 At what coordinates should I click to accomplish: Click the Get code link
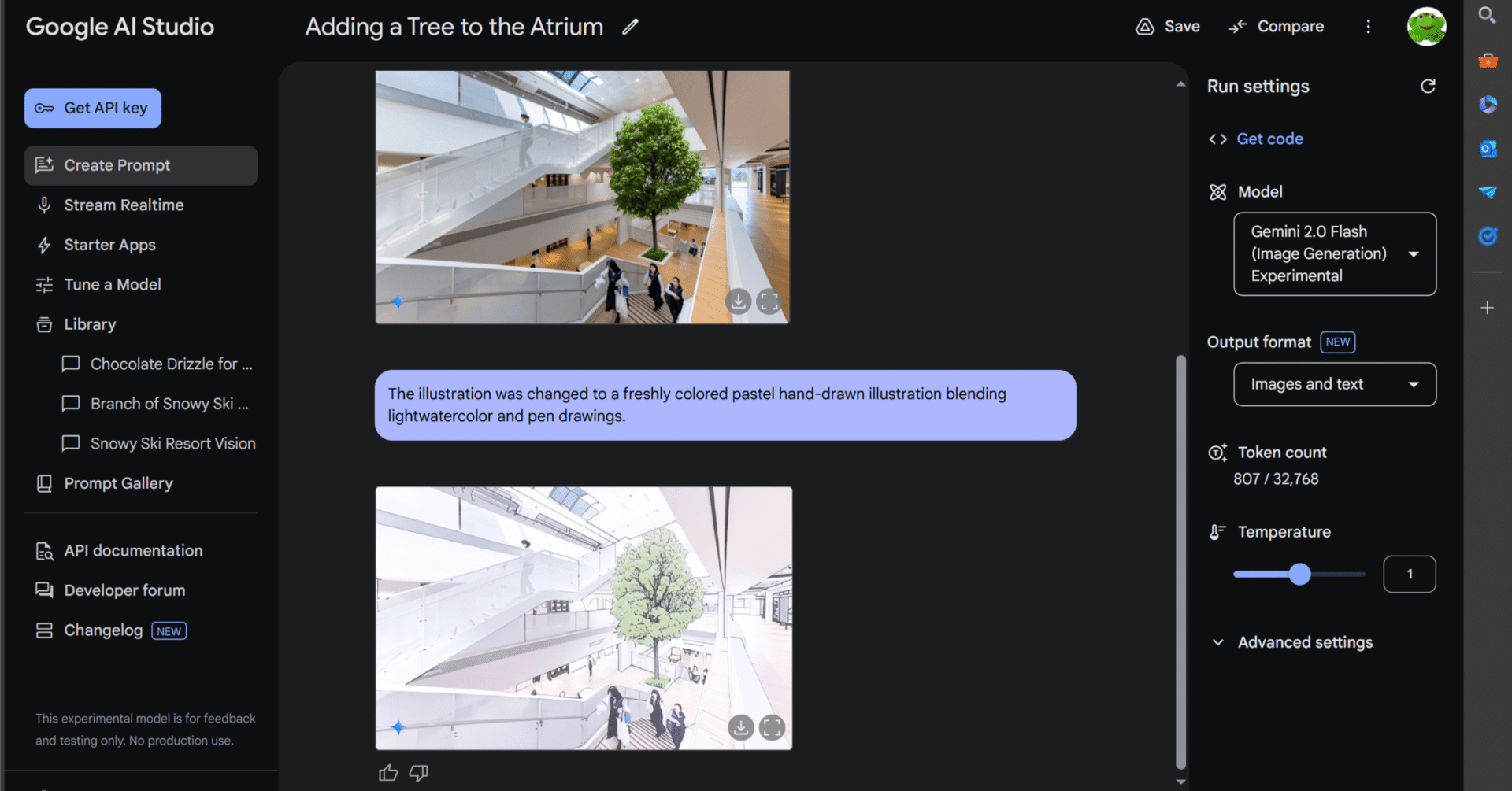(x=1269, y=139)
